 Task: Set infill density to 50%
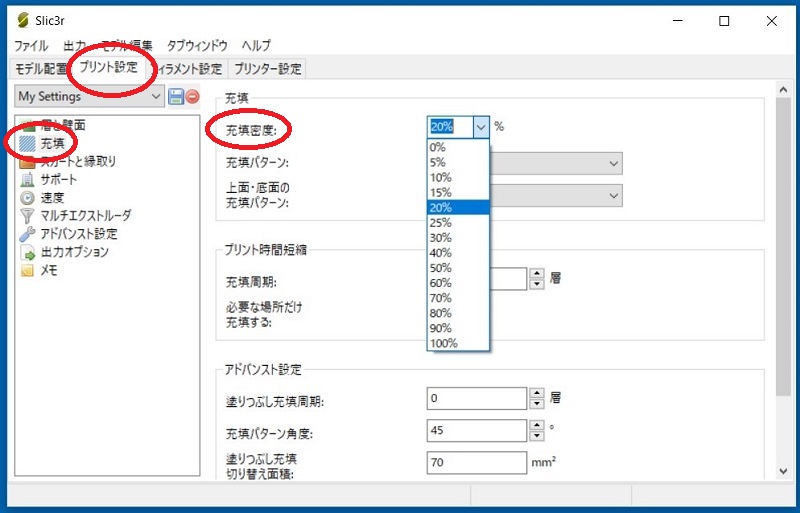click(x=458, y=268)
